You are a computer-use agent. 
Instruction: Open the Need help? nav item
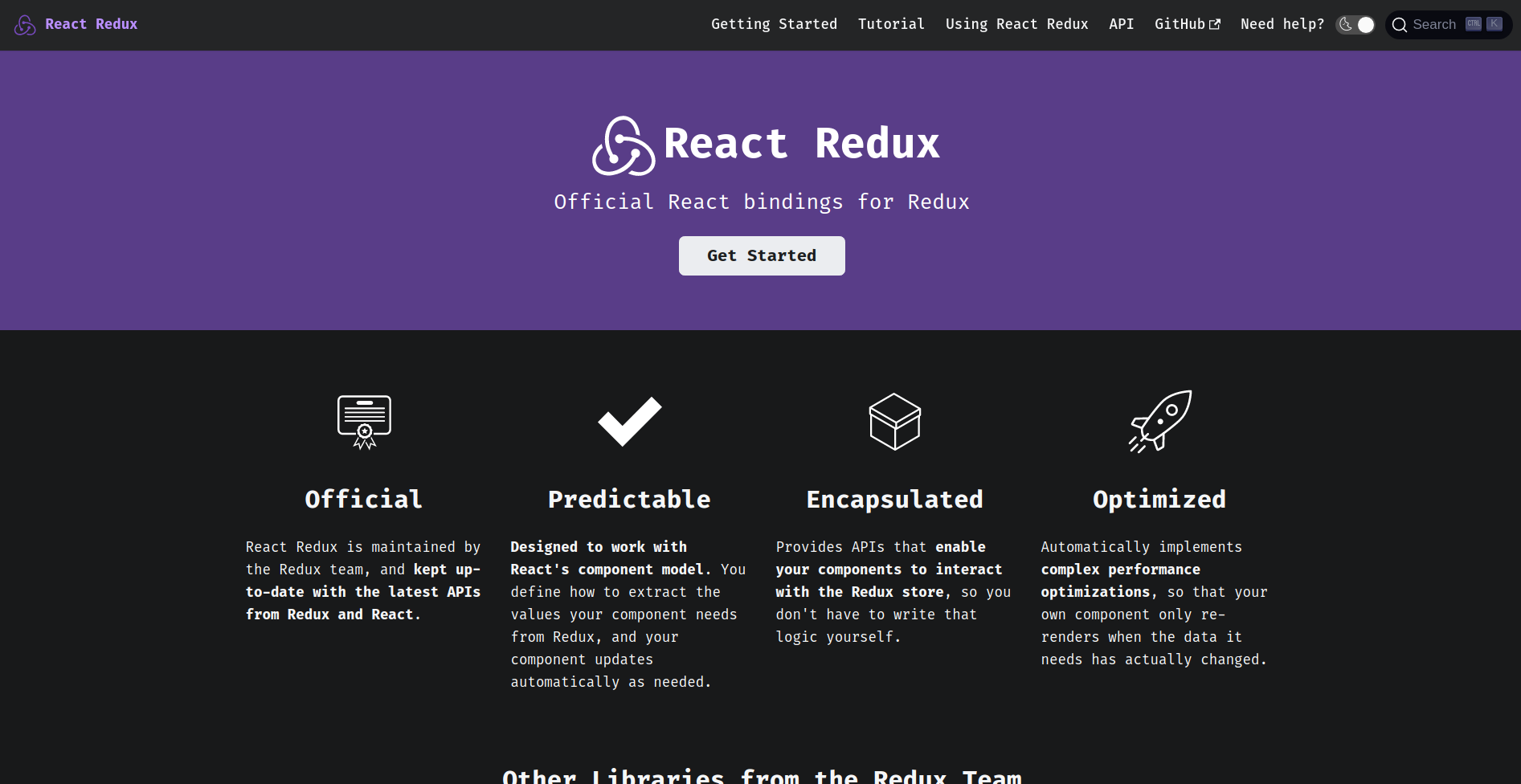coord(1282,24)
